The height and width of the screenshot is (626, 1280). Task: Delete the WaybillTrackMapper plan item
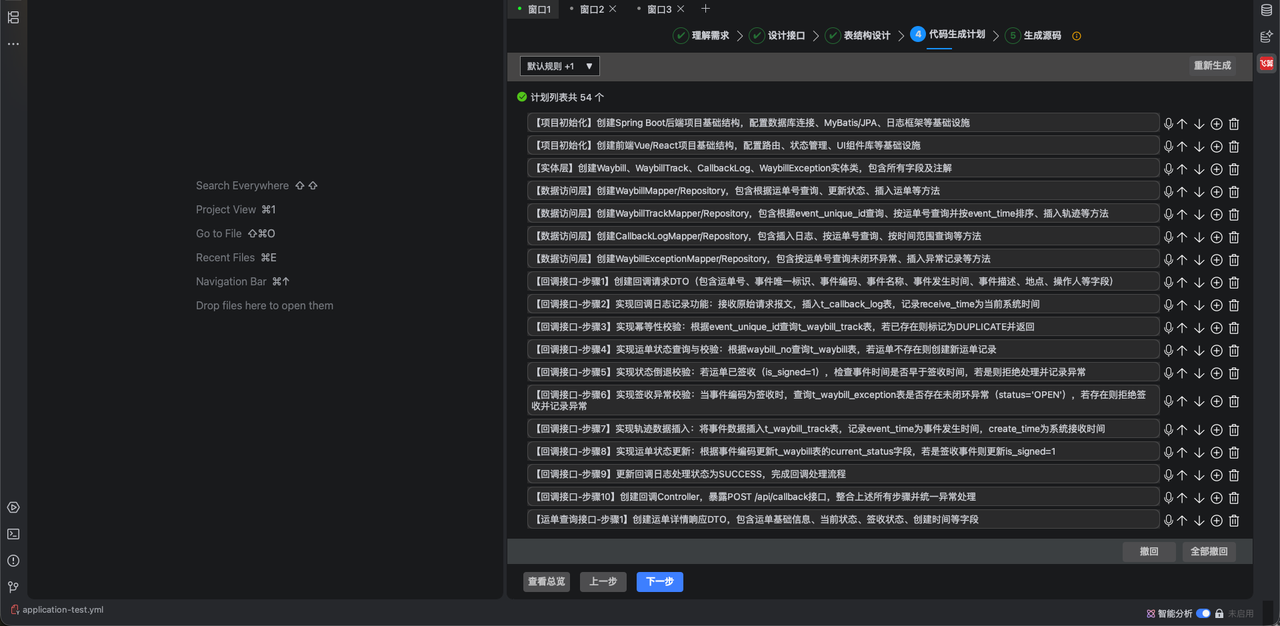(1234, 214)
